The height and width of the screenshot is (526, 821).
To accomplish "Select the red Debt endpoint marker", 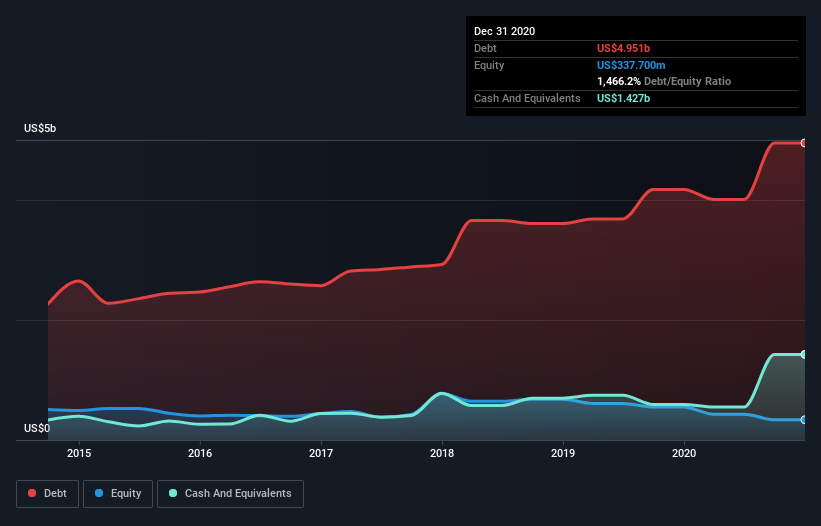I will pyautogui.click(x=804, y=143).
